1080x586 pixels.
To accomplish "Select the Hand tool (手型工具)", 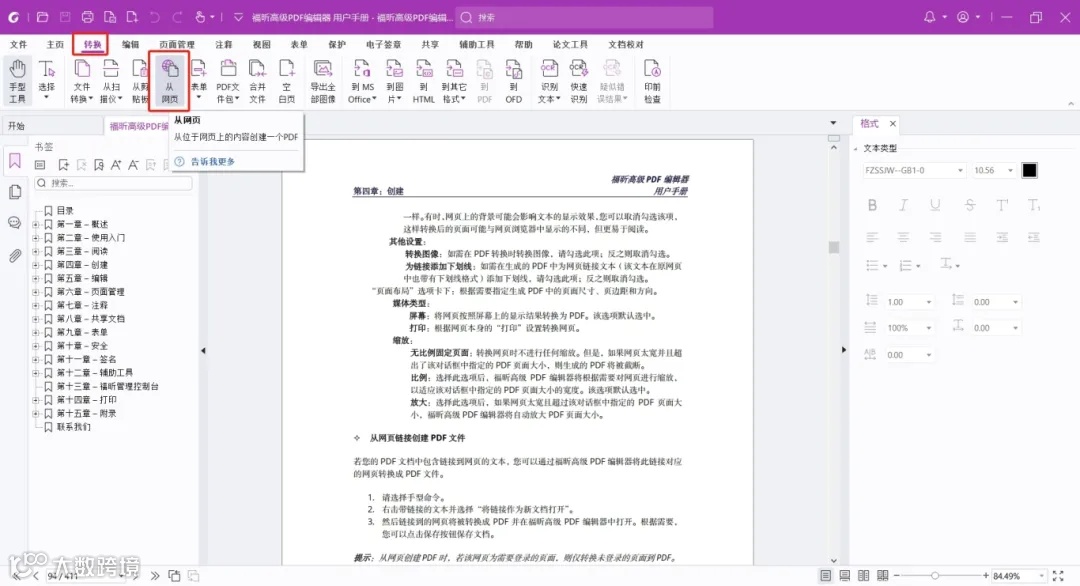I will (x=17, y=81).
